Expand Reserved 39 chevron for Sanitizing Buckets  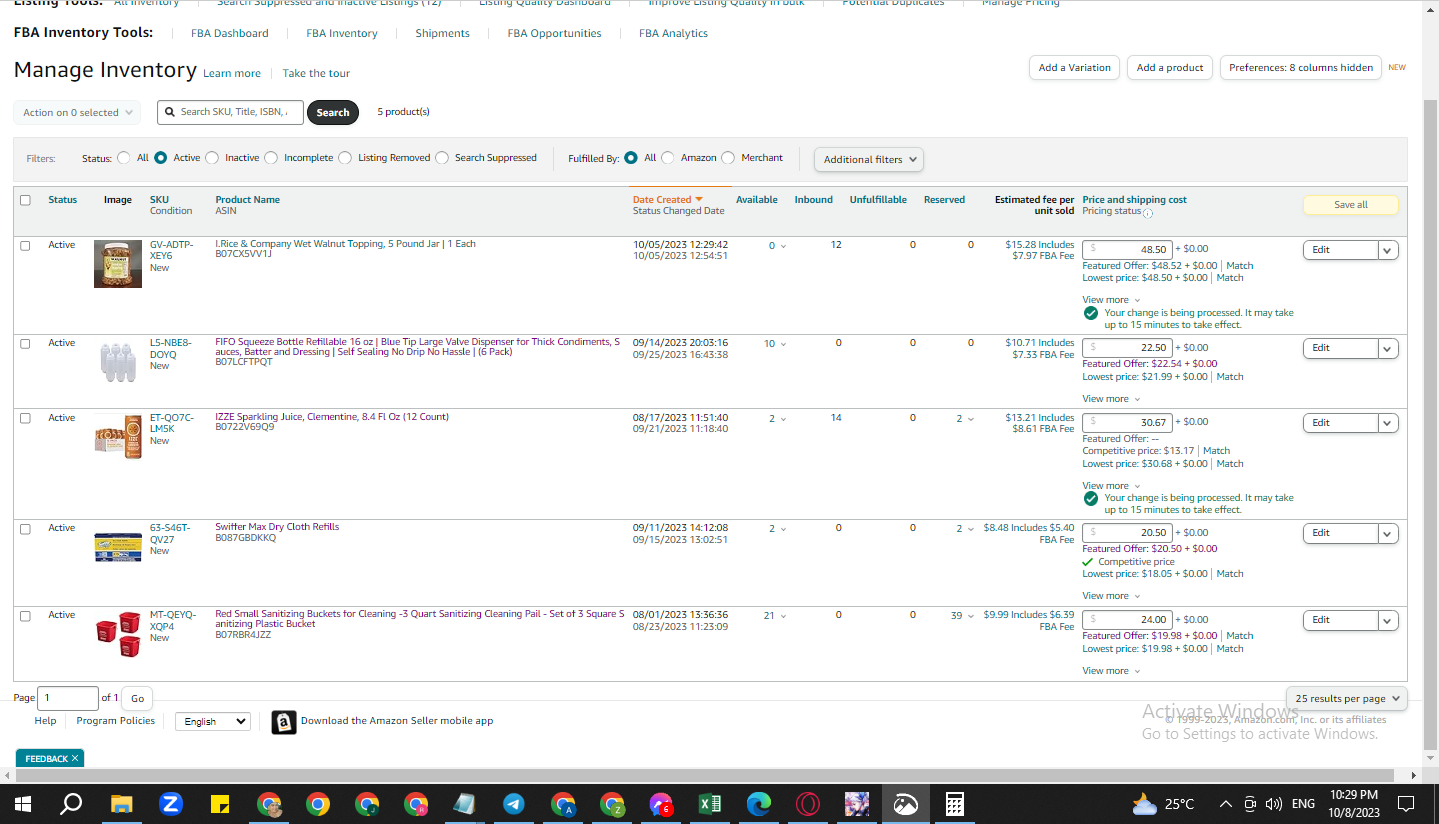pos(970,616)
